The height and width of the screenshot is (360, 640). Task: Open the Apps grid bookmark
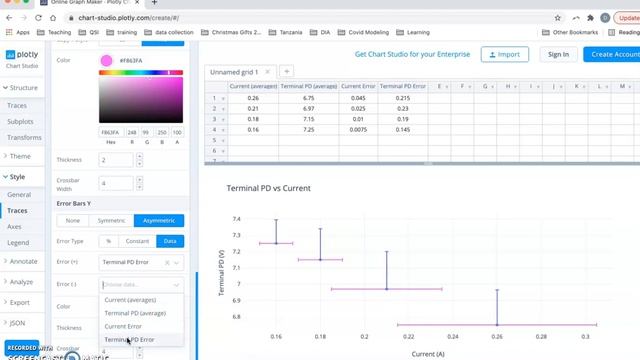(x=18, y=32)
